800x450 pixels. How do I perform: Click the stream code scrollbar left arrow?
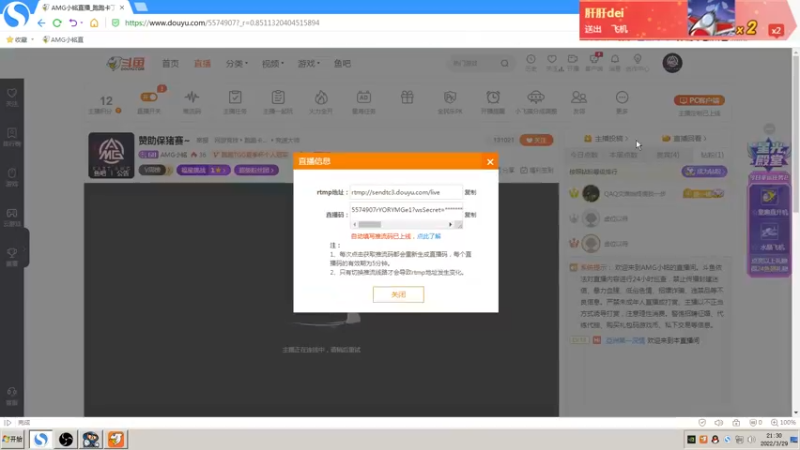click(x=355, y=224)
